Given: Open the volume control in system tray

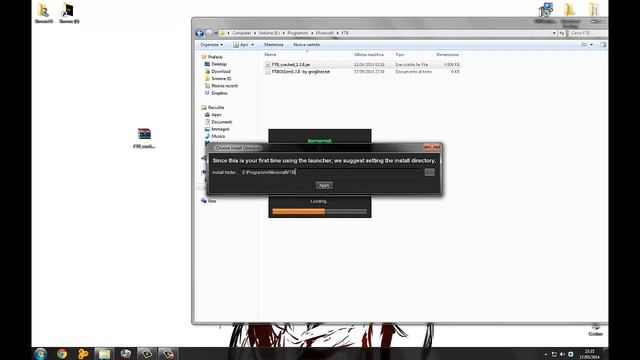Looking at the screenshot, I should (562, 354).
